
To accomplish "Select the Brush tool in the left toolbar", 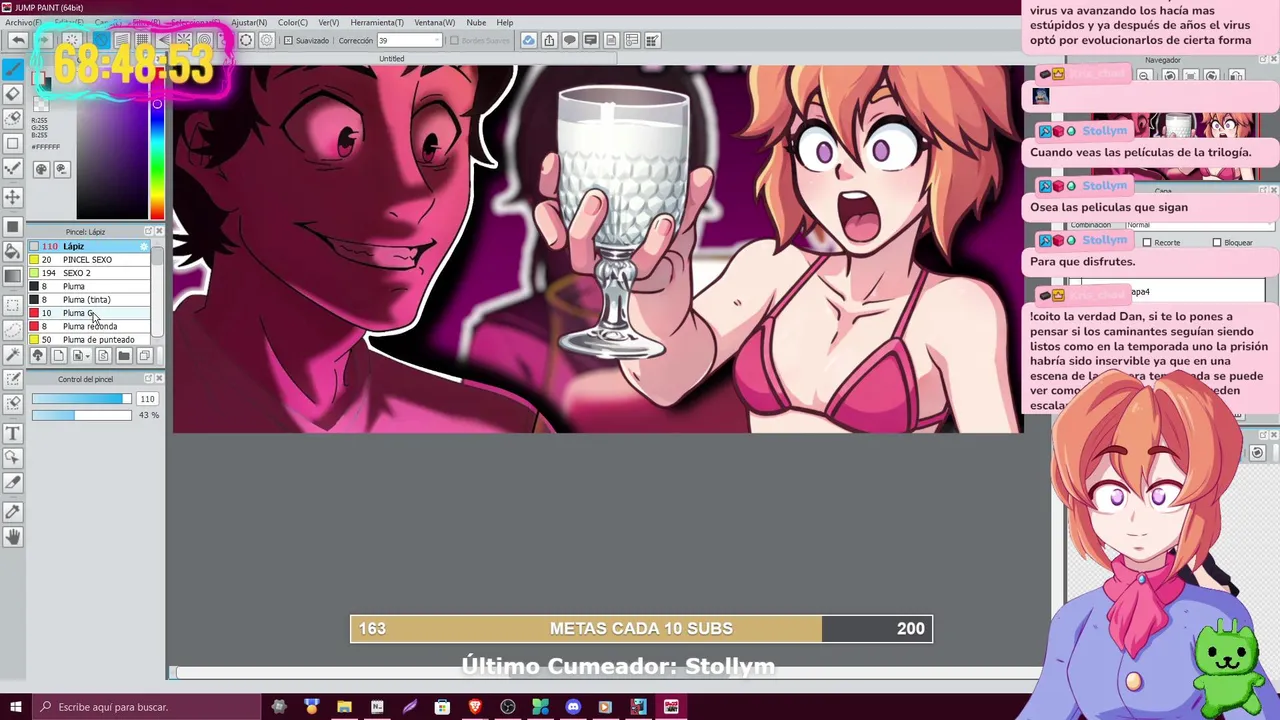I will pyautogui.click(x=13, y=69).
